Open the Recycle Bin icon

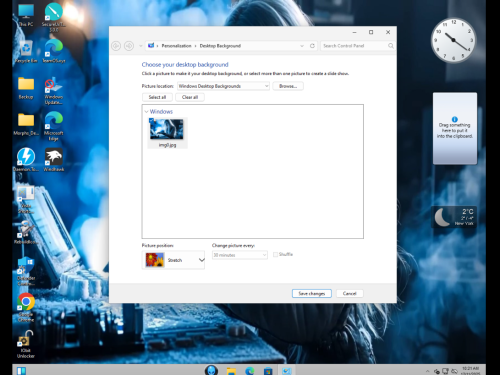(x=26, y=51)
